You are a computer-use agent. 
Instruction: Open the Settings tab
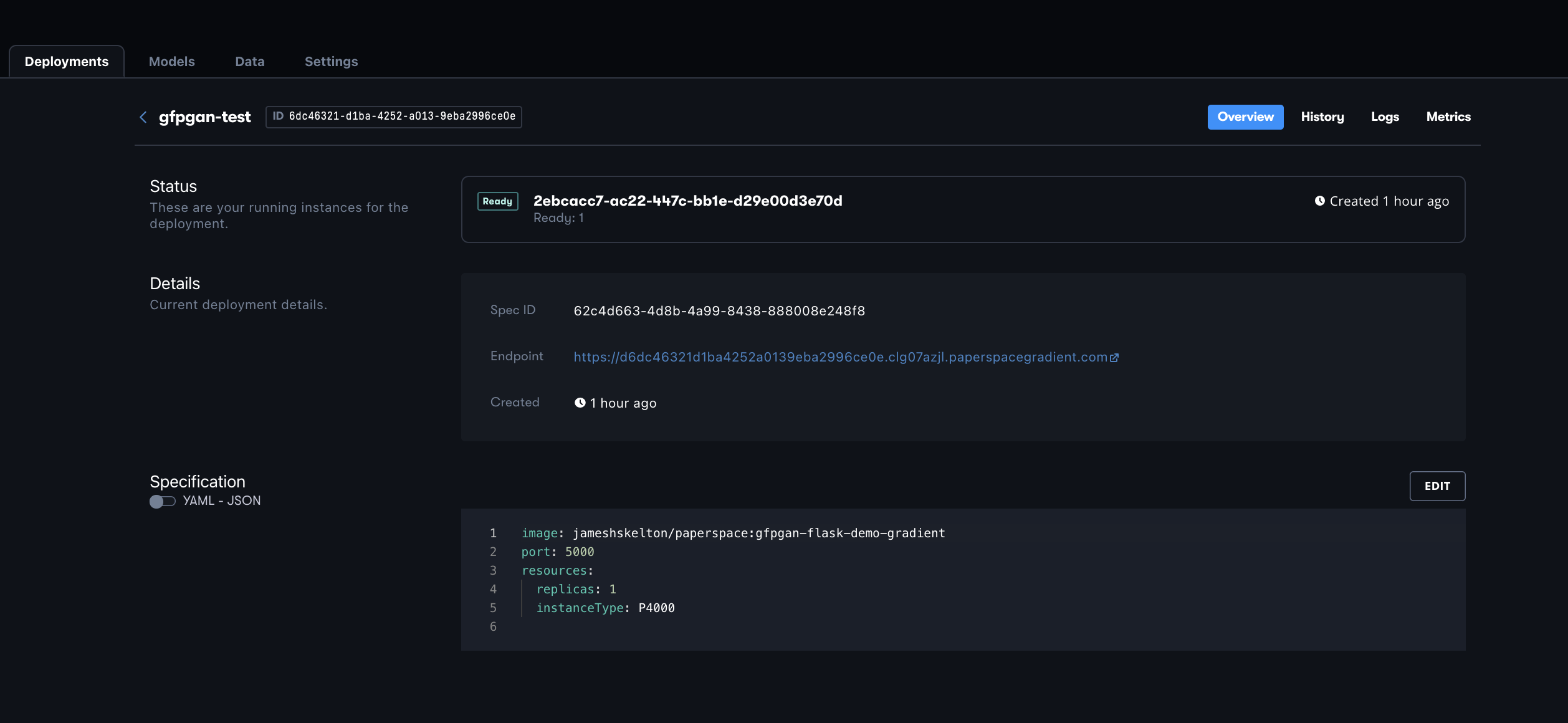(x=331, y=62)
